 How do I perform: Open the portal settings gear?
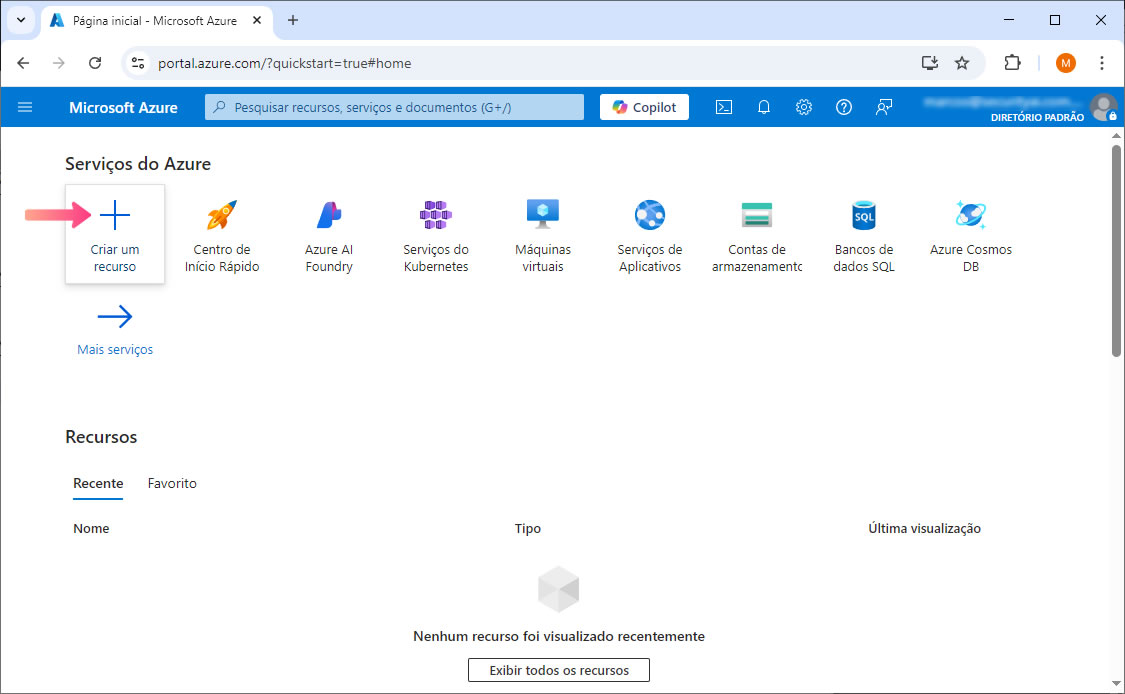tap(804, 107)
